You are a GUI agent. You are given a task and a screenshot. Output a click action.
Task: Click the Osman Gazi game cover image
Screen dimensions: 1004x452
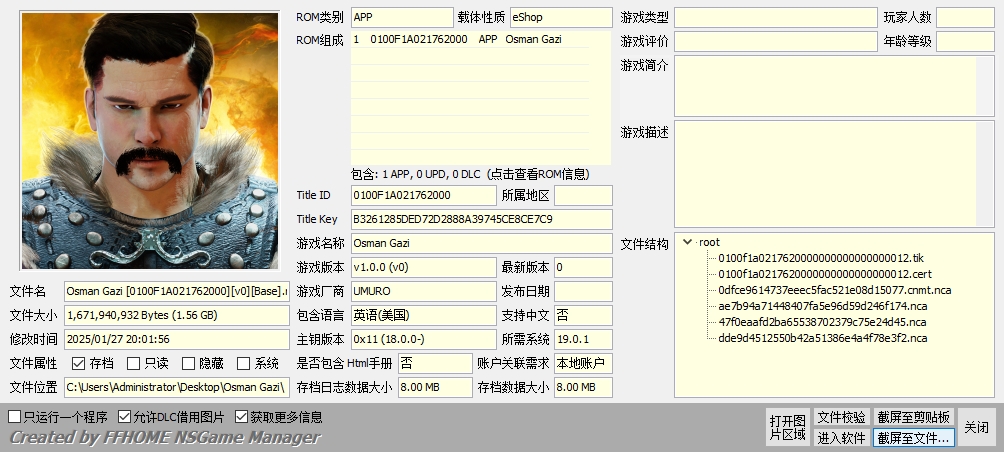coord(151,140)
